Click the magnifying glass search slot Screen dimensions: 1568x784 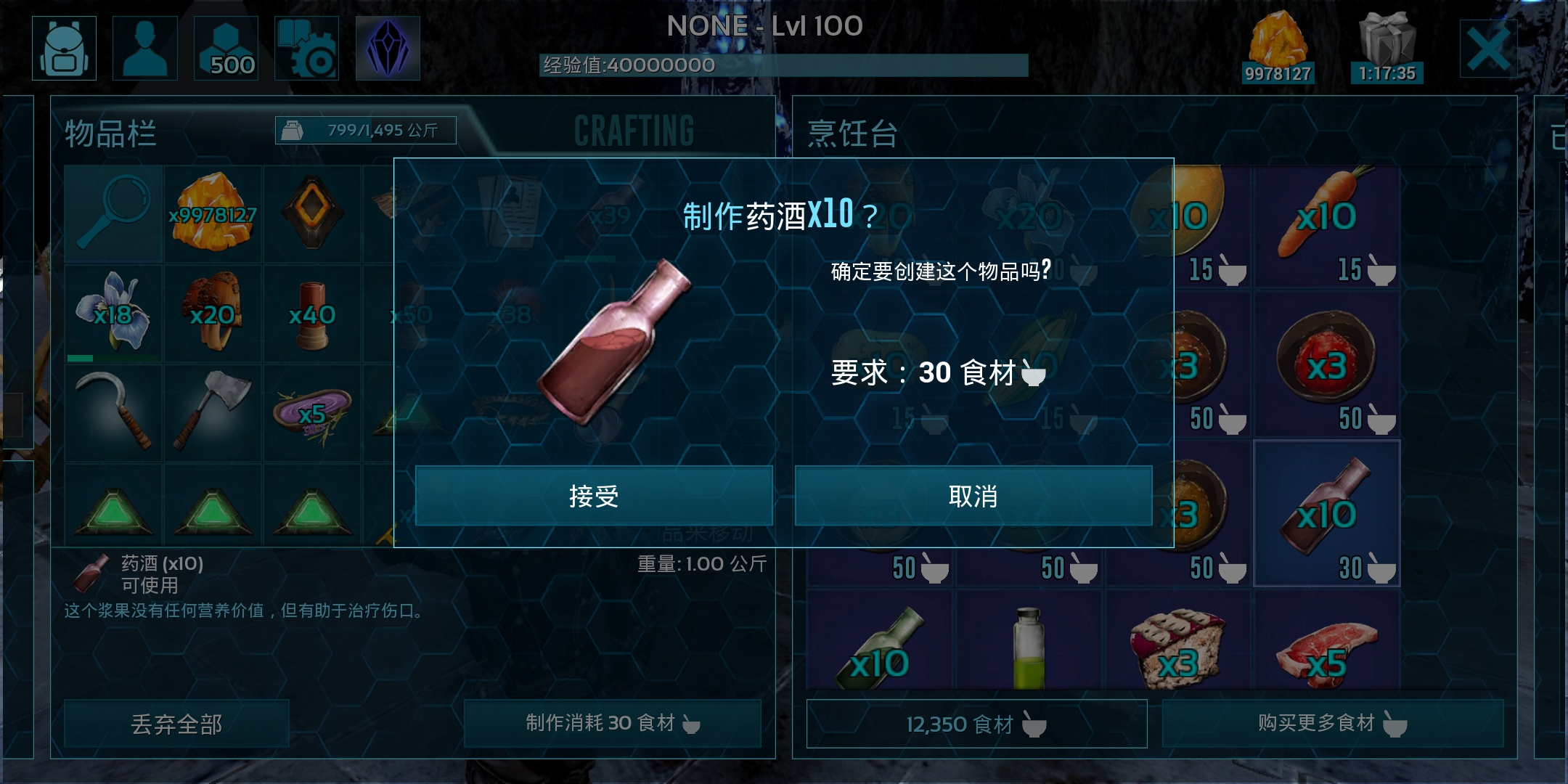(x=113, y=213)
